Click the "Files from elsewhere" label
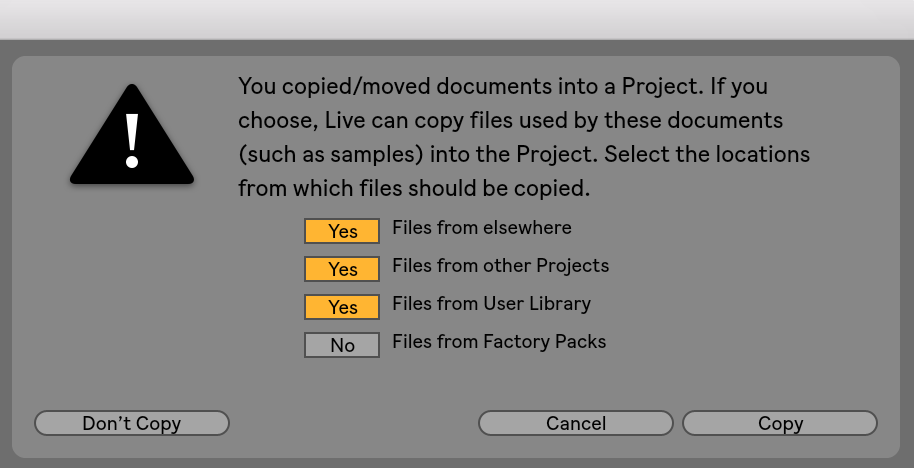The width and height of the screenshot is (914, 468). tap(482, 228)
